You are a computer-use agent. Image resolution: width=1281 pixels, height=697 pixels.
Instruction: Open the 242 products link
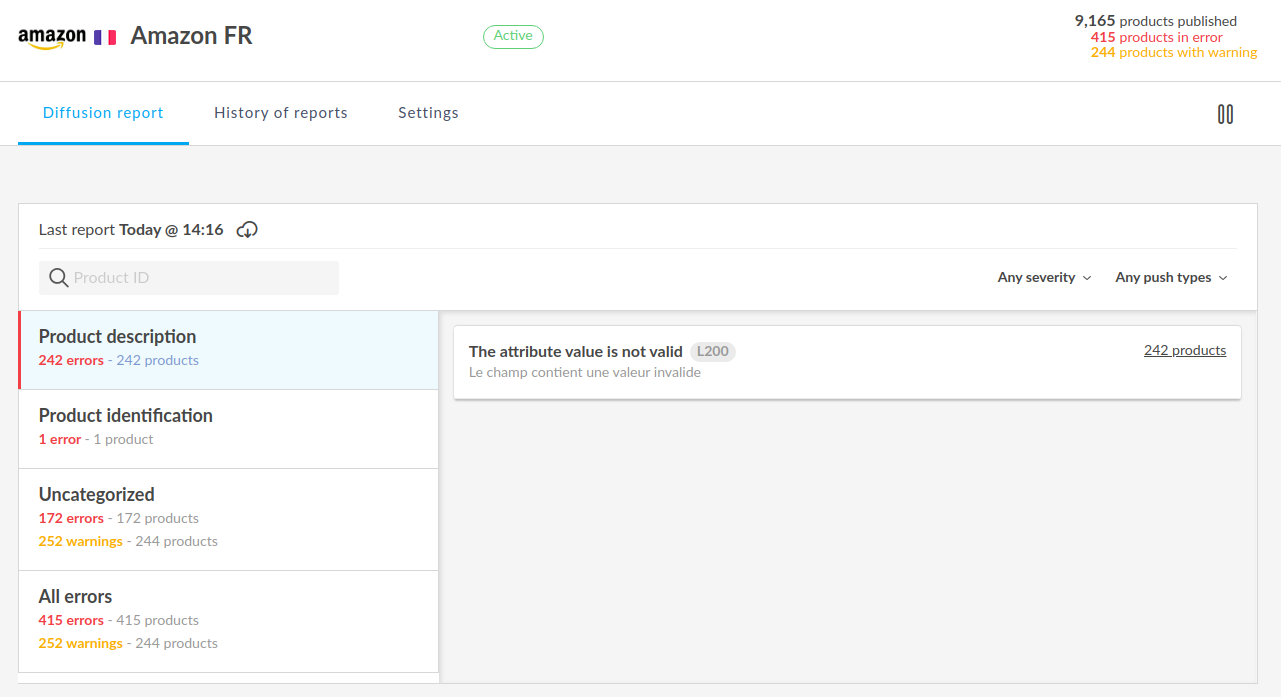1185,351
